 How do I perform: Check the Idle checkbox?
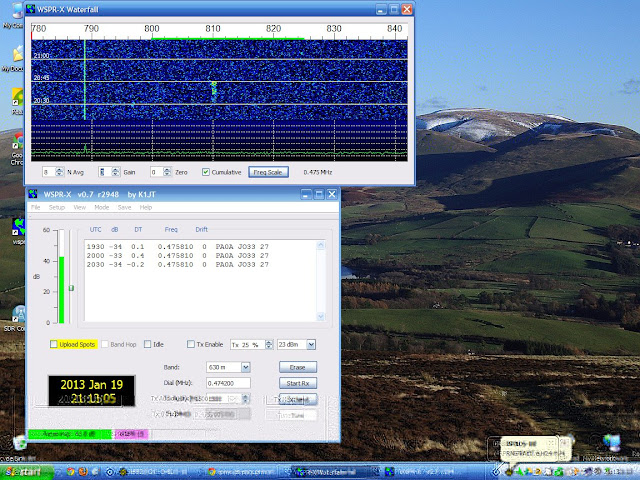coord(148,344)
